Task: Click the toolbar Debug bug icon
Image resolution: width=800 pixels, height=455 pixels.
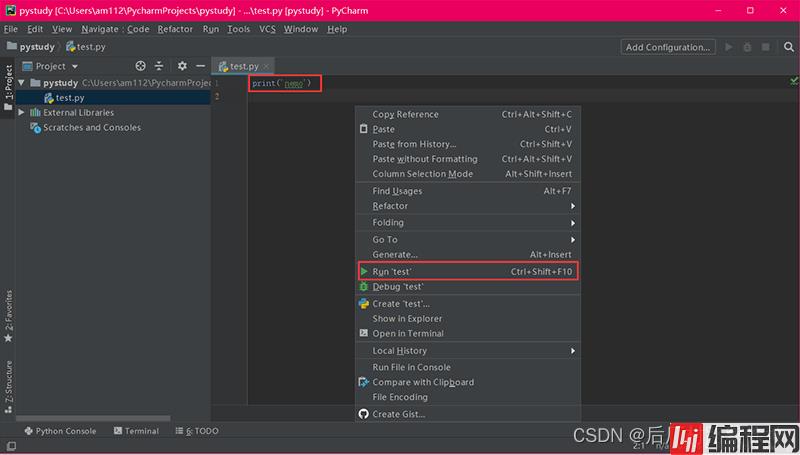Action: tap(747, 47)
